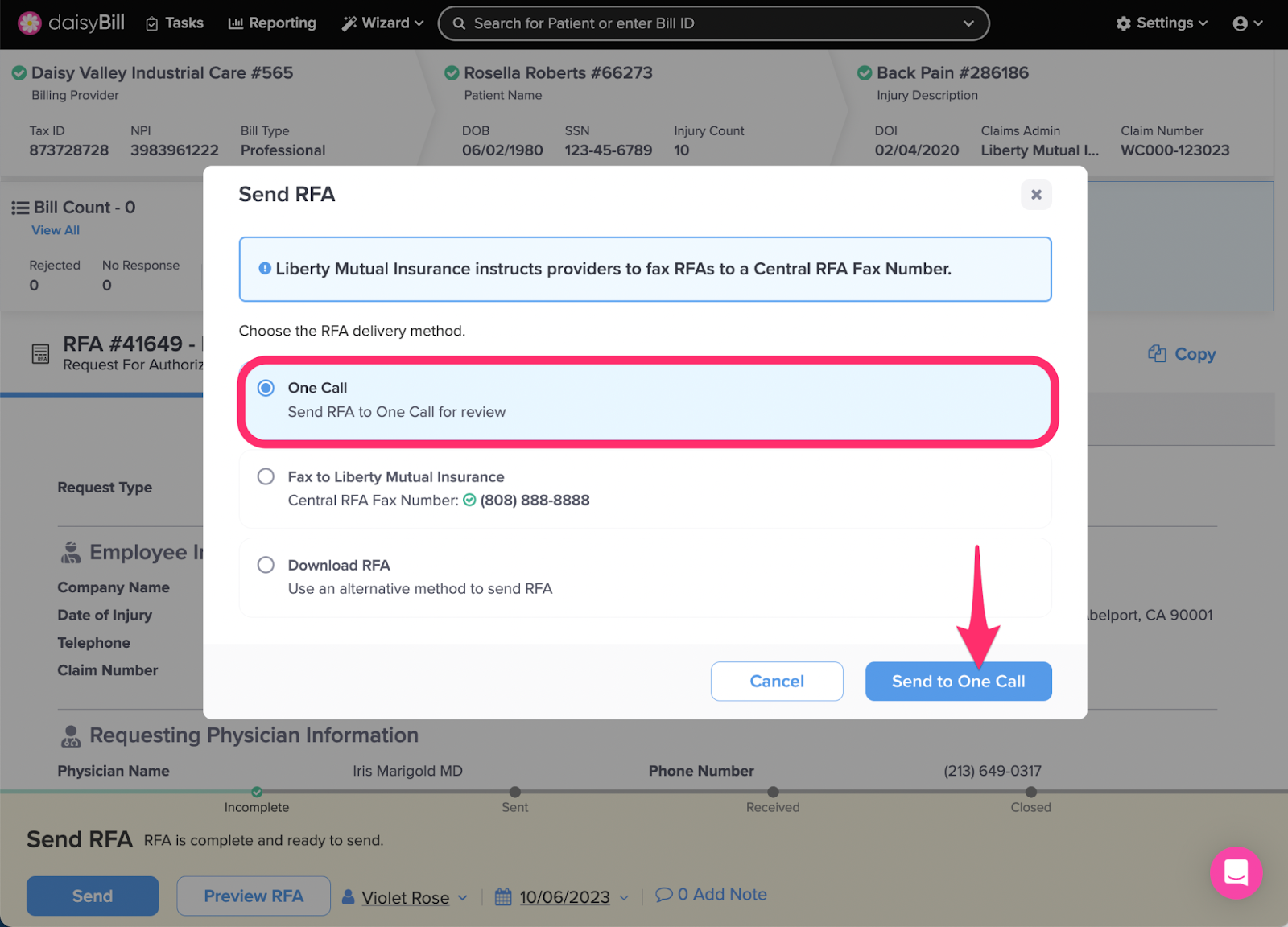This screenshot has width=1288, height=927.
Task: Click the RFA document icon beside #41649
Action: tap(40, 353)
